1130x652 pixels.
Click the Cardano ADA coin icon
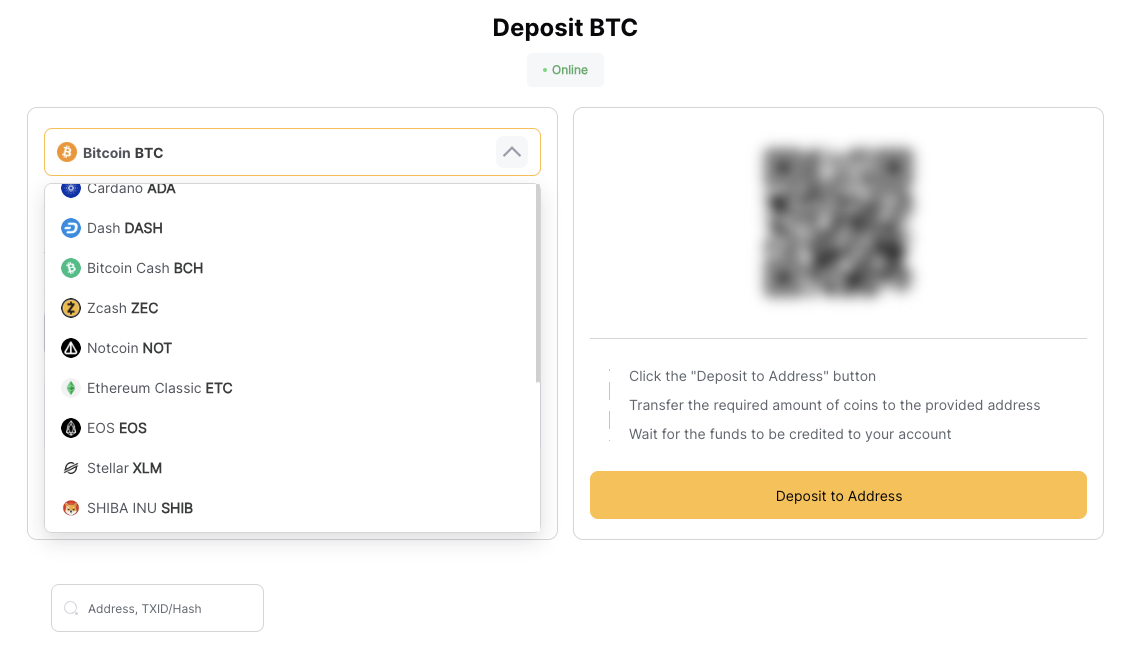(69, 188)
